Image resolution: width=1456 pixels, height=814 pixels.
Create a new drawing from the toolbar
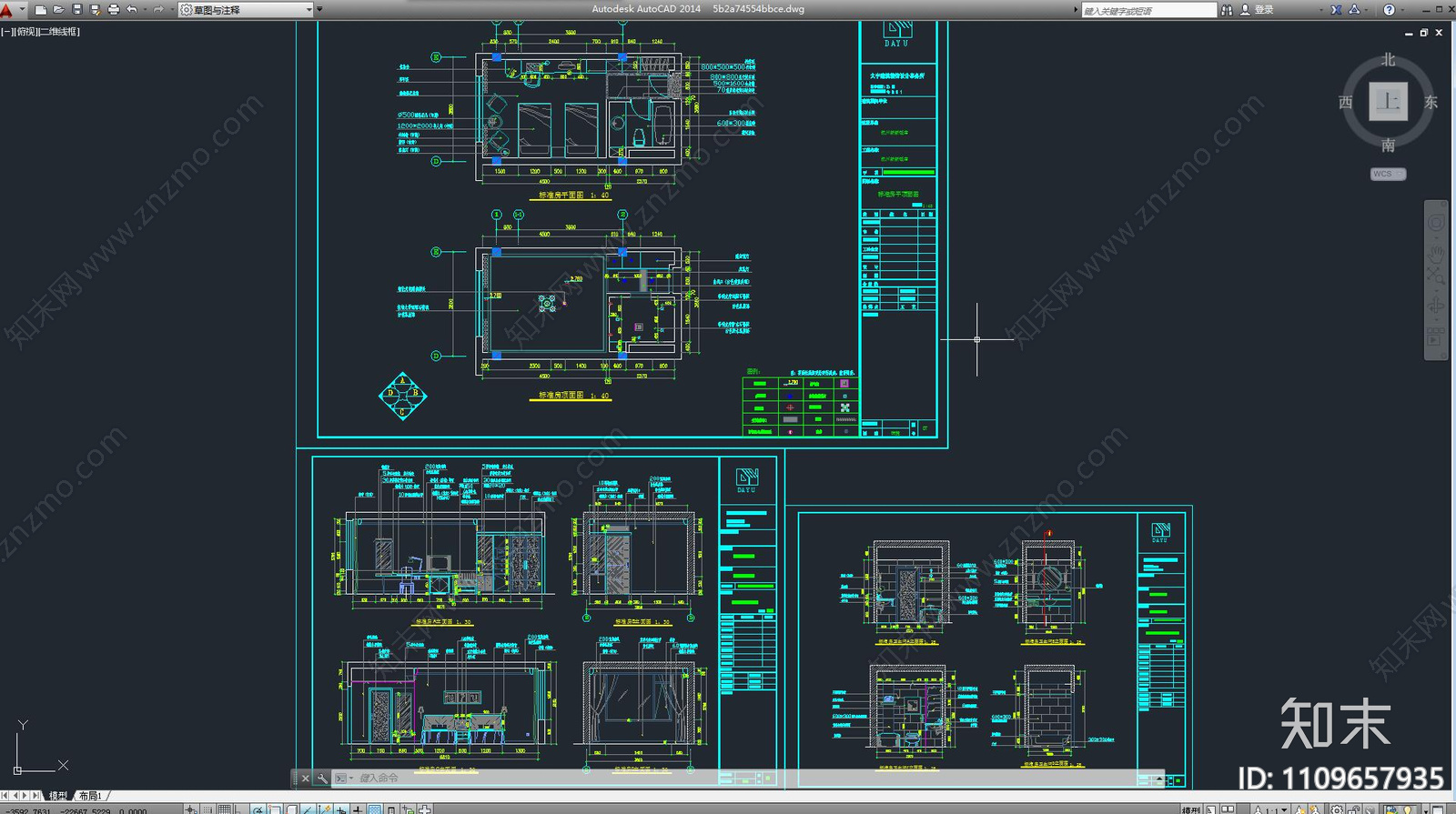(x=41, y=10)
